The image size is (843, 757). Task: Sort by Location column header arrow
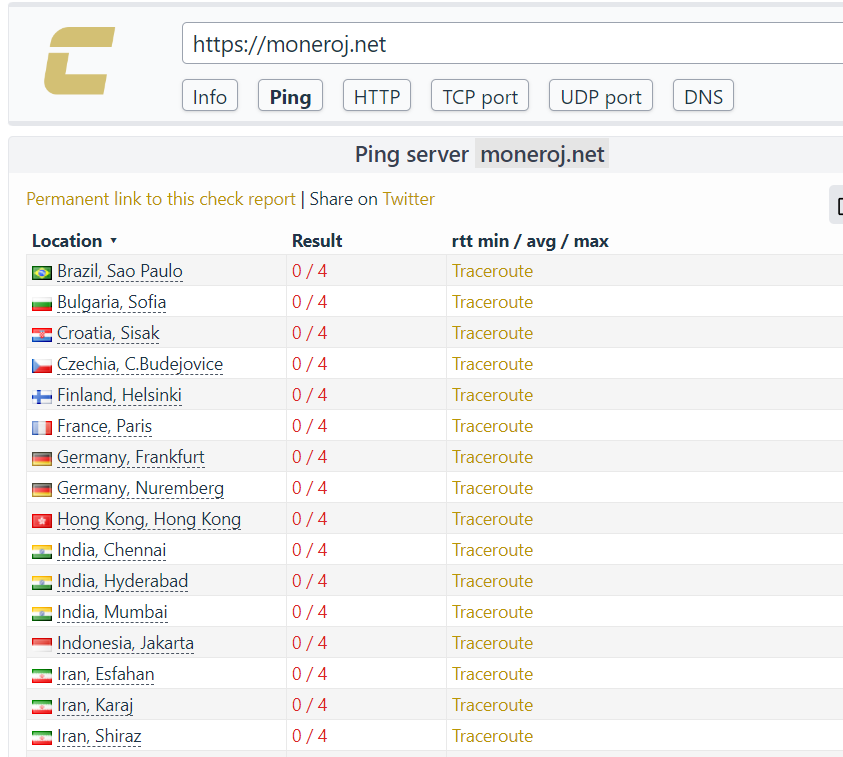coord(113,241)
